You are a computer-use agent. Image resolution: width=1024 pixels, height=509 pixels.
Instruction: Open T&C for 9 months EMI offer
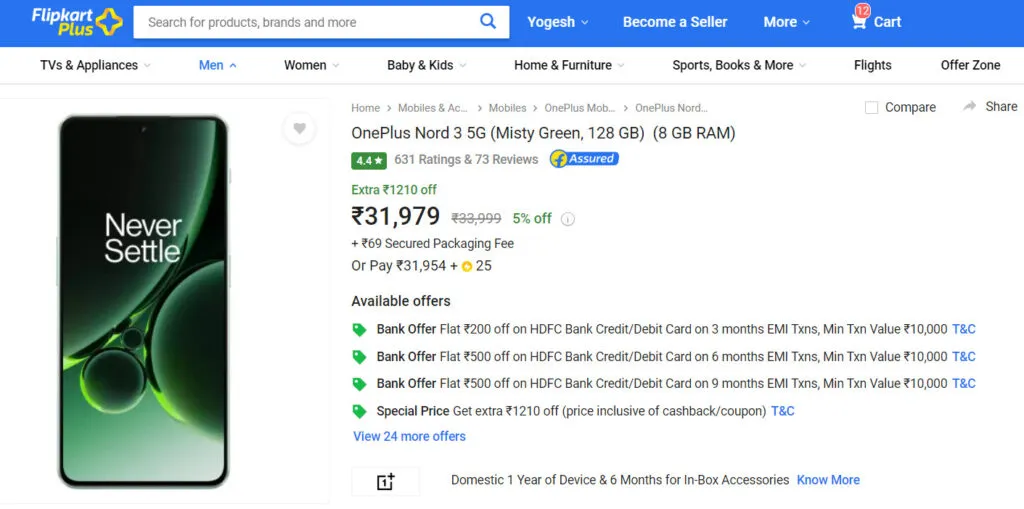click(964, 384)
